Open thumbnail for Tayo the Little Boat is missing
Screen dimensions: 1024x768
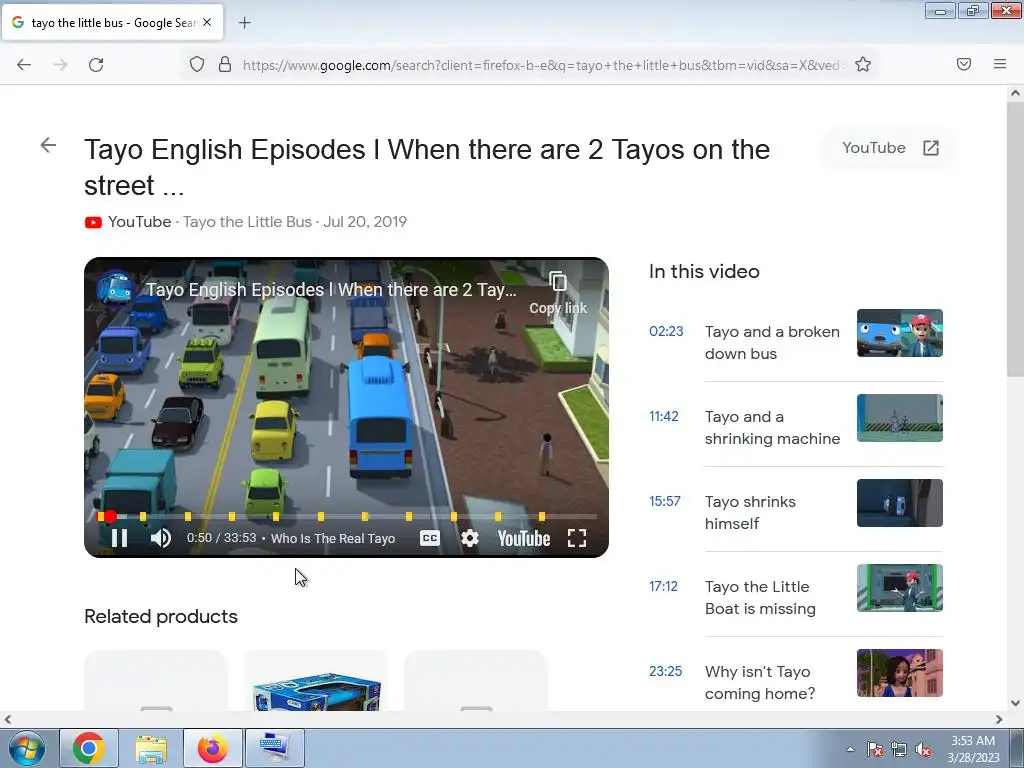900,588
